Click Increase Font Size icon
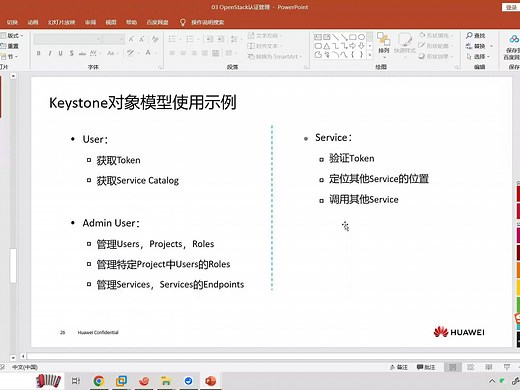 tap(131, 39)
